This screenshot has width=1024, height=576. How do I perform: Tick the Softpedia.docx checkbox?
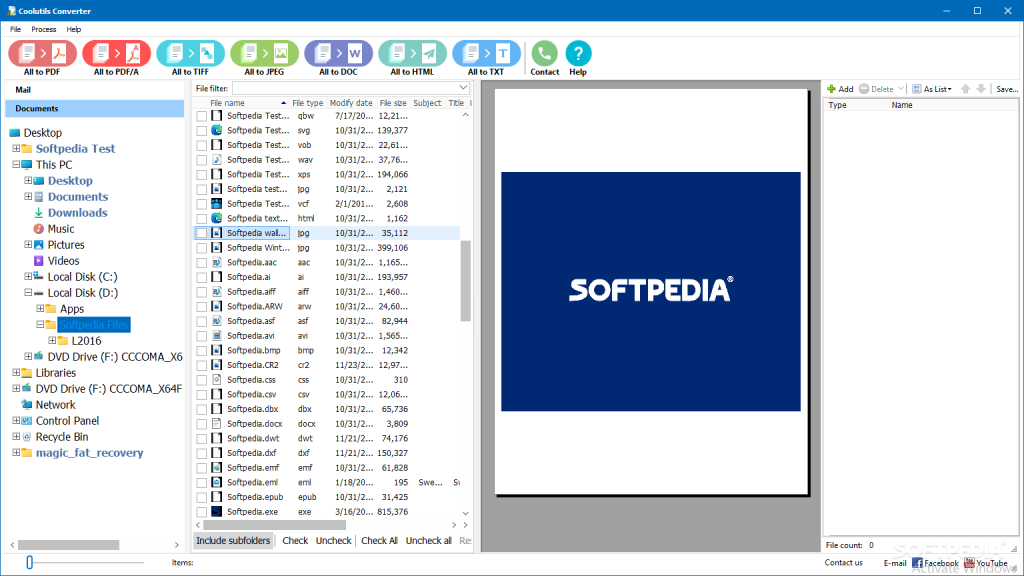click(202, 424)
